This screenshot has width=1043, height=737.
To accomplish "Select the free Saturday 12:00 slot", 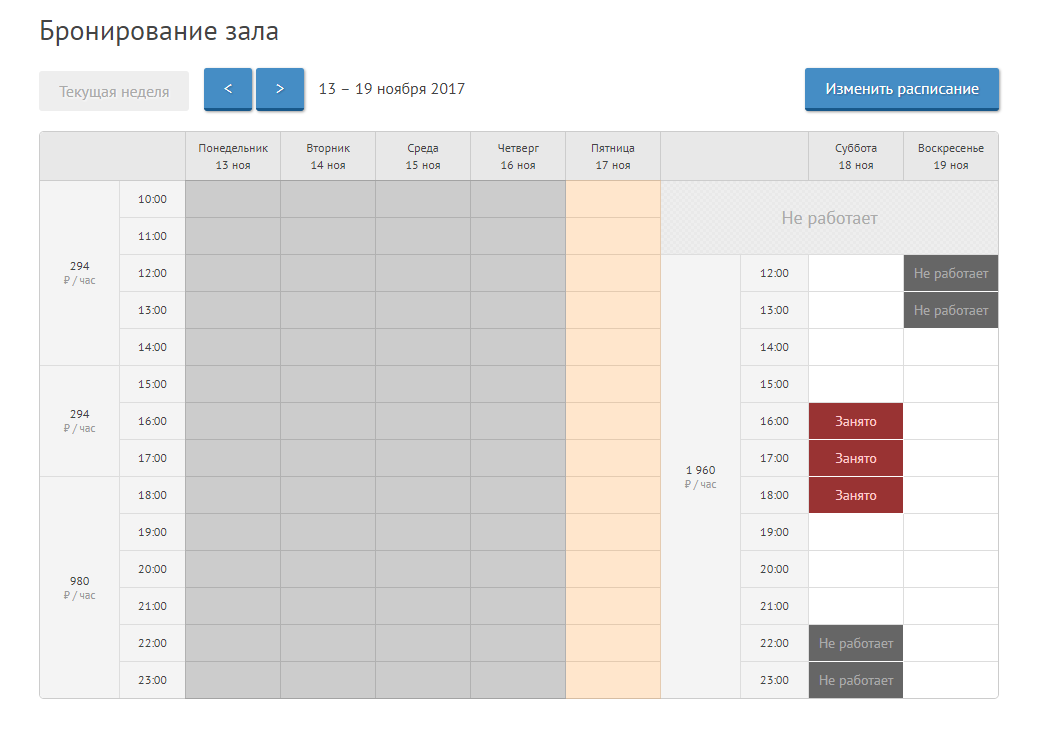I will (855, 273).
